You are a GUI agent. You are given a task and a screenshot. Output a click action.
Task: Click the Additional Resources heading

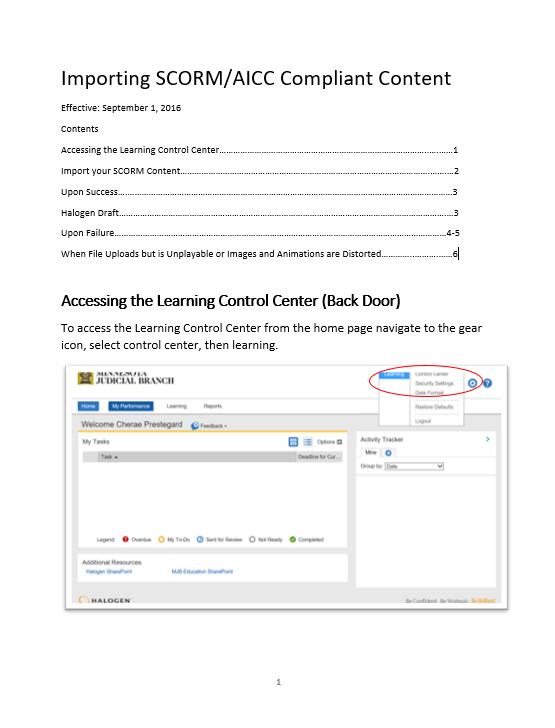[111, 562]
